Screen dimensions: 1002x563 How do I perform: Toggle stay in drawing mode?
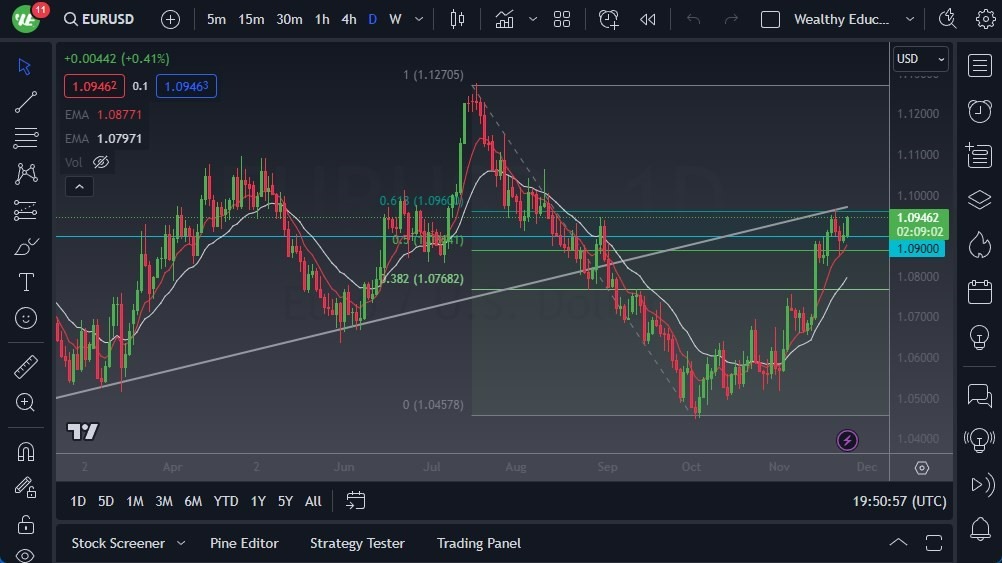(x=26, y=488)
